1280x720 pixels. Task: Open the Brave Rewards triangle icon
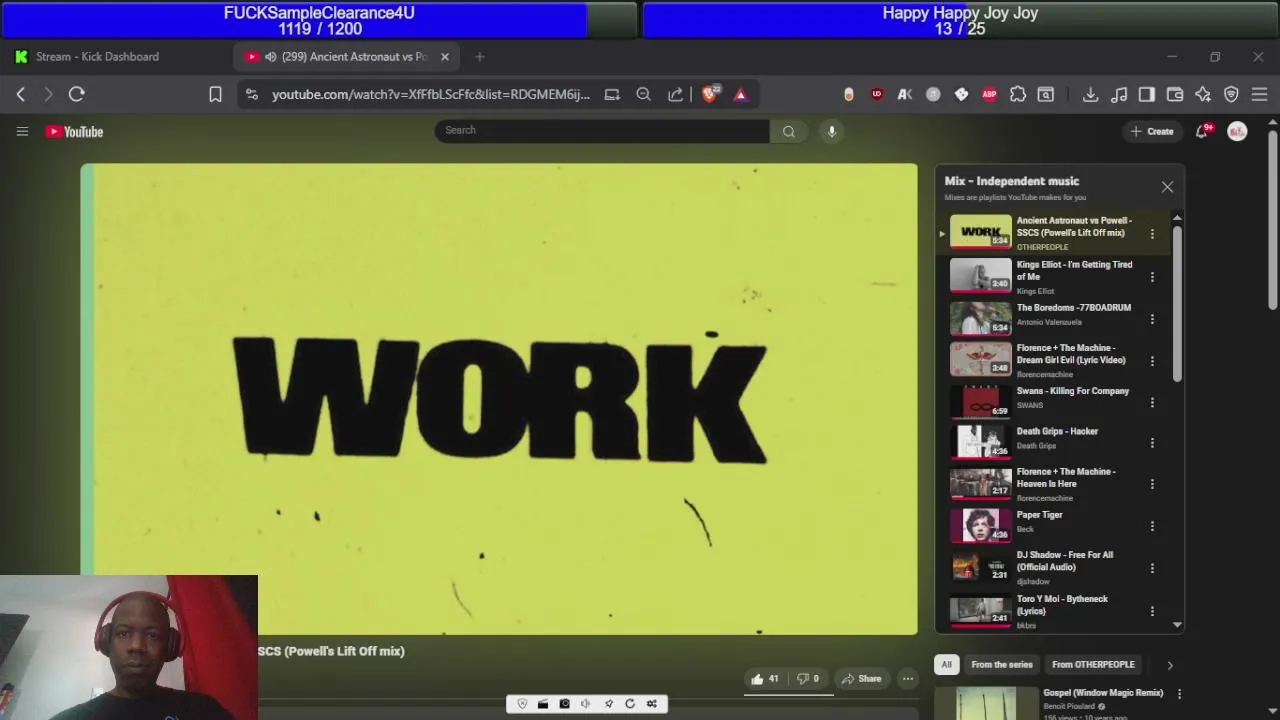pos(741,94)
